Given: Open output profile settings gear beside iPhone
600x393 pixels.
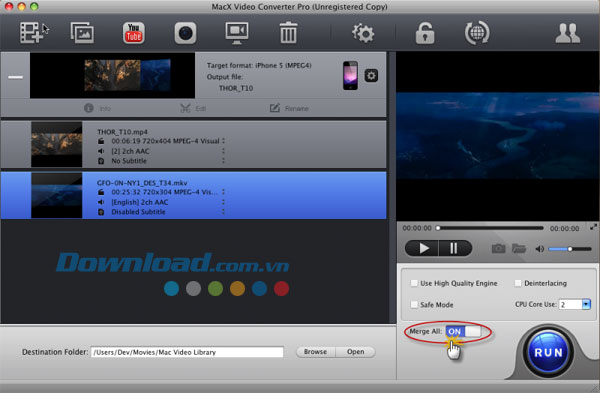Looking at the screenshot, I should point(371,75).
